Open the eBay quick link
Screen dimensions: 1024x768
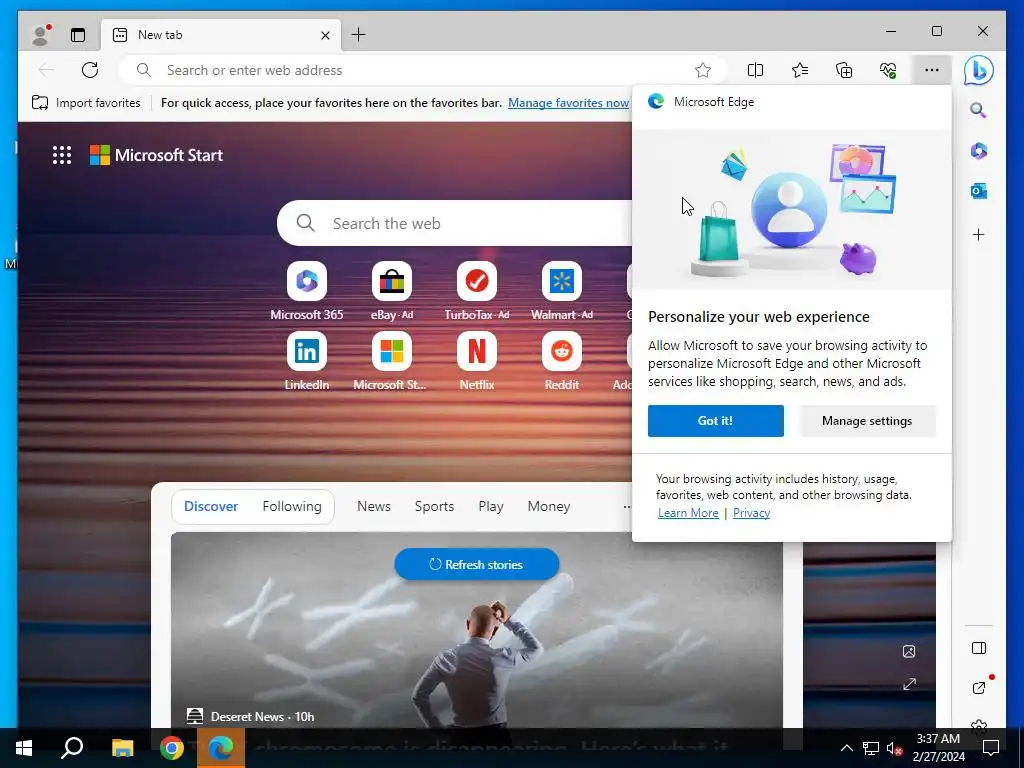[392, 291]
